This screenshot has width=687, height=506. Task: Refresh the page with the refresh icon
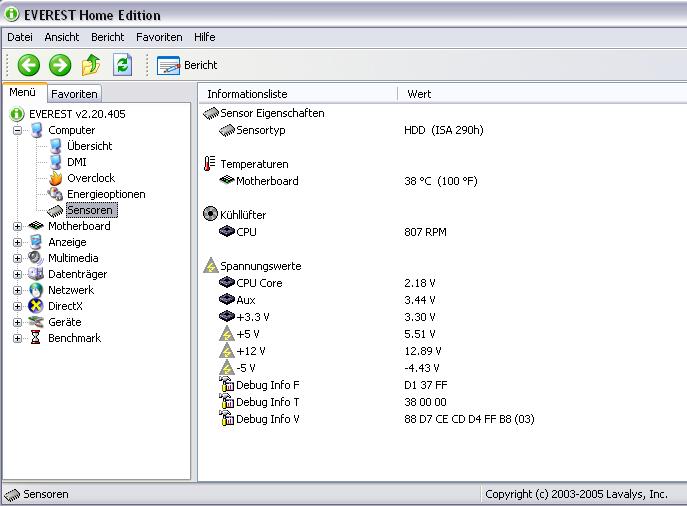coord(122,65)
